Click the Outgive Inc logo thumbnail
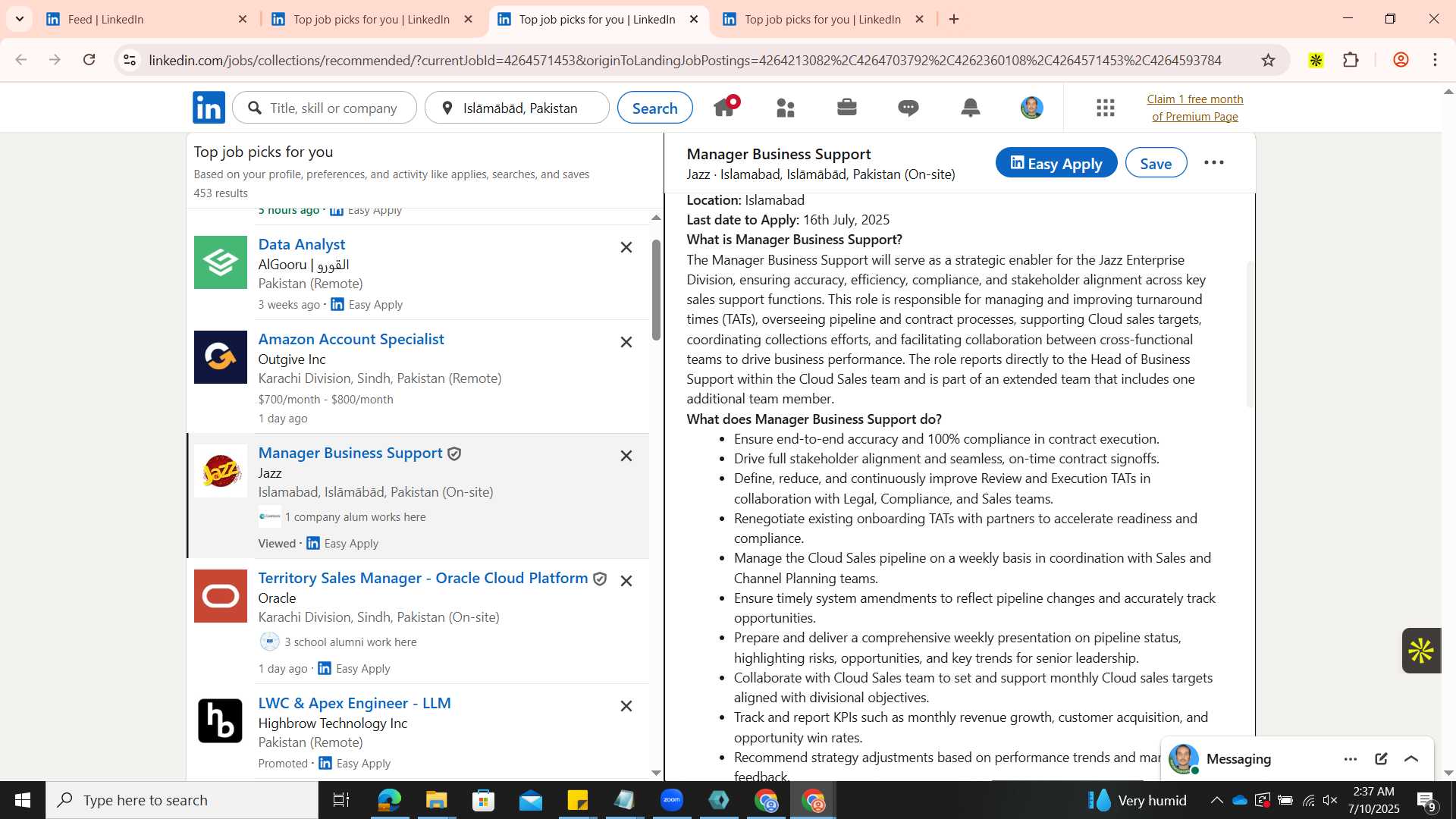 220,357
